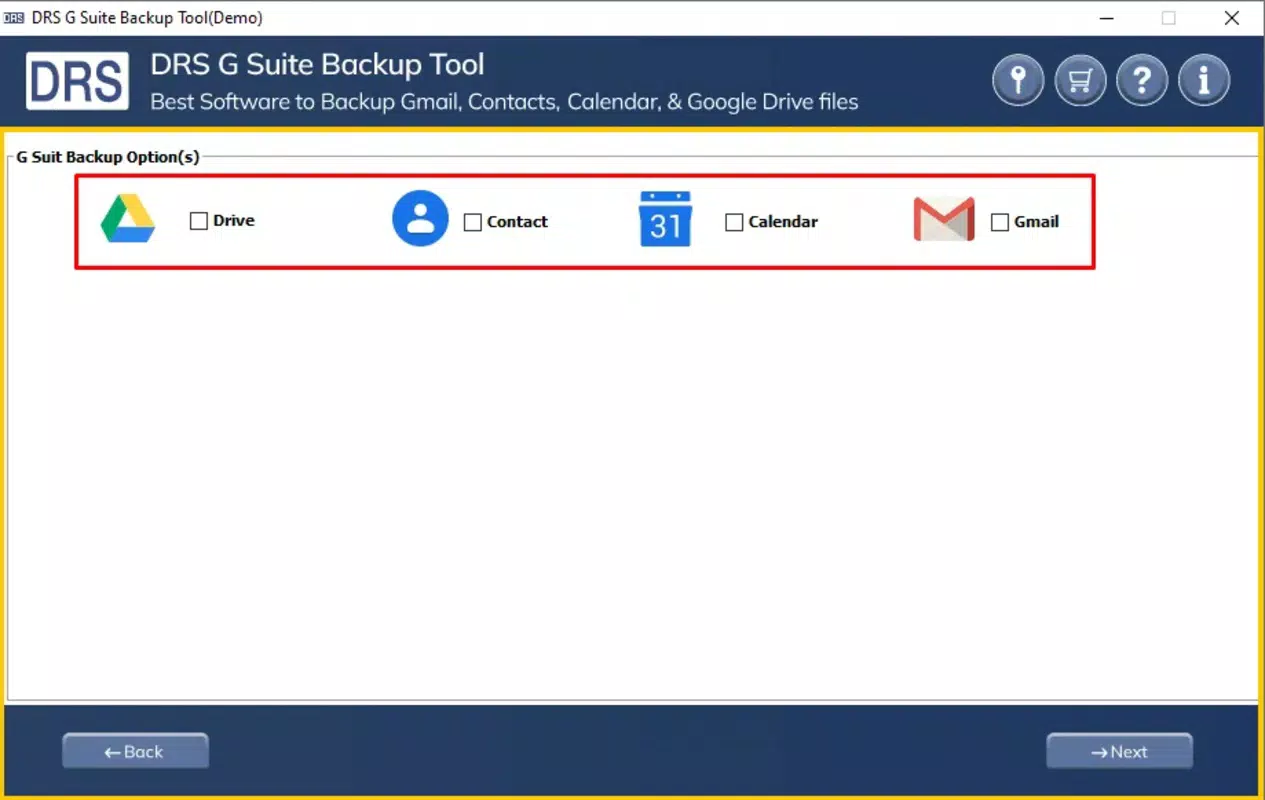Check the Calendar backup option
Screen dimensions: 1265x800
pos(734,222)
